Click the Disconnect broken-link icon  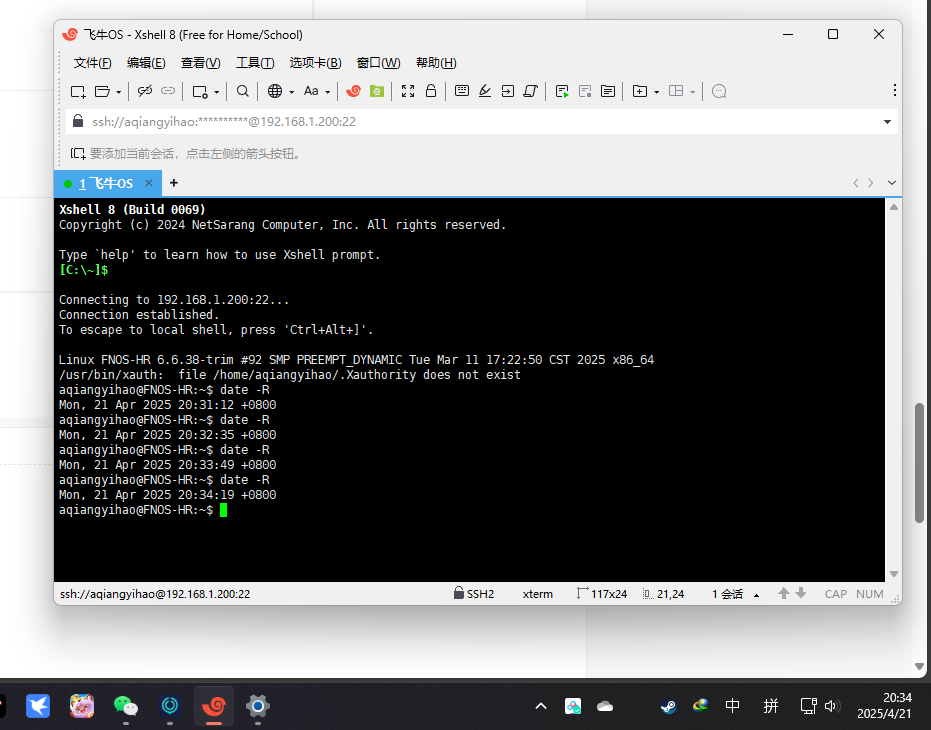click(x=145, y=91)
